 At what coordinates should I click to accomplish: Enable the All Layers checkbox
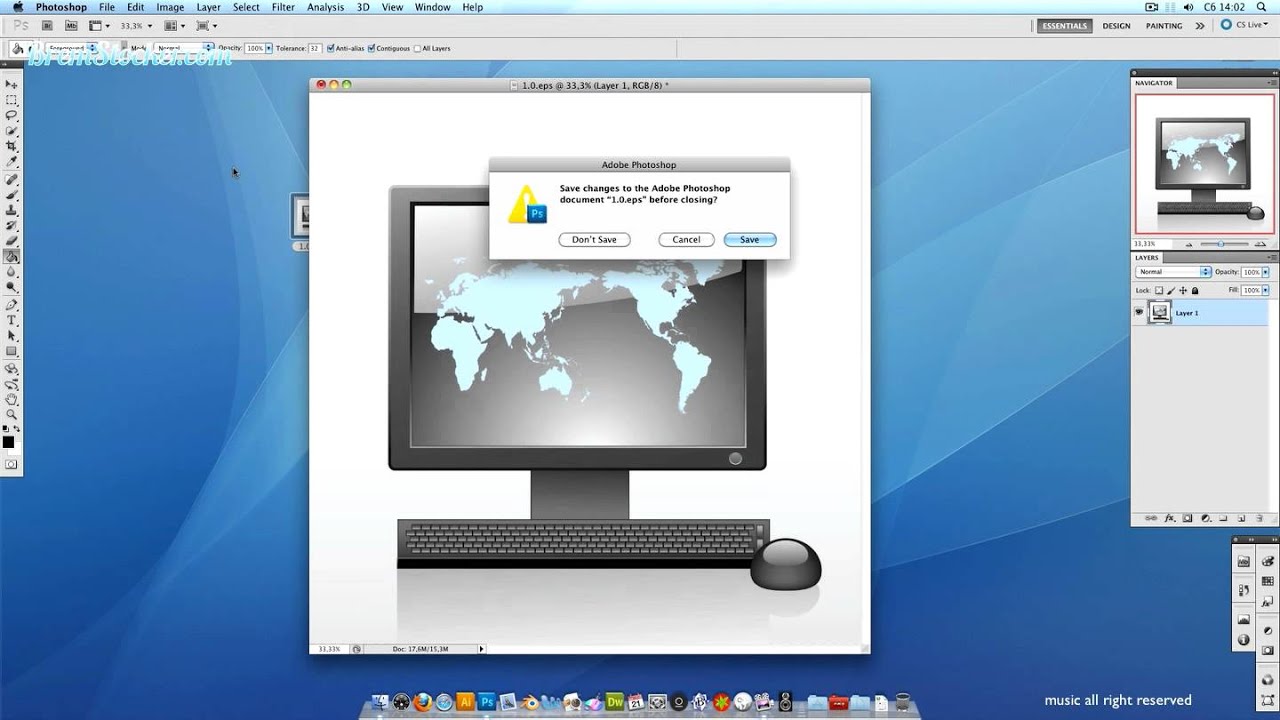click(418, 48)
